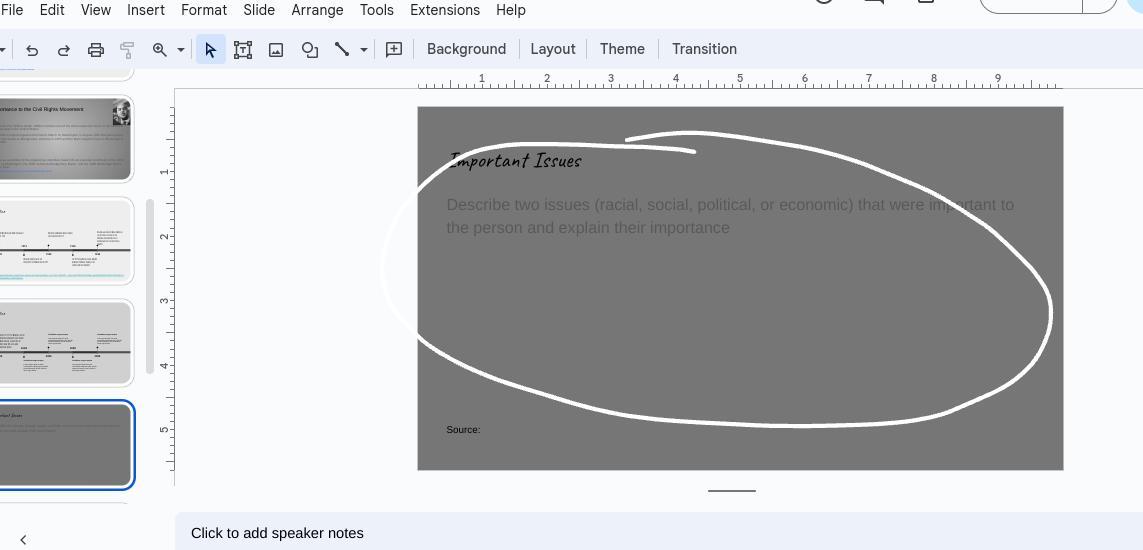Screen dimensions: 1143x550
Task: Open the Extensions menu
Action: click(x=444, y=10)
